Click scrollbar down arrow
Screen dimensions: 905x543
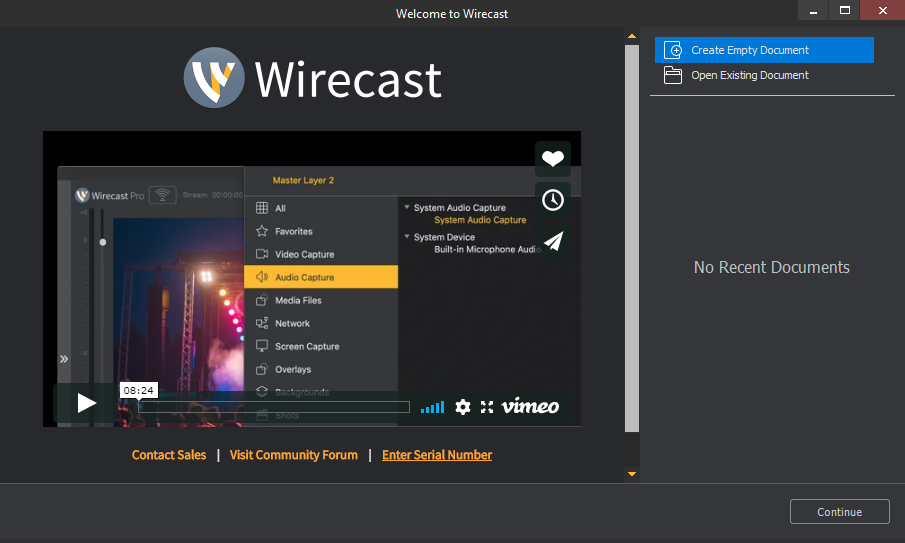[x=632, y=474]
